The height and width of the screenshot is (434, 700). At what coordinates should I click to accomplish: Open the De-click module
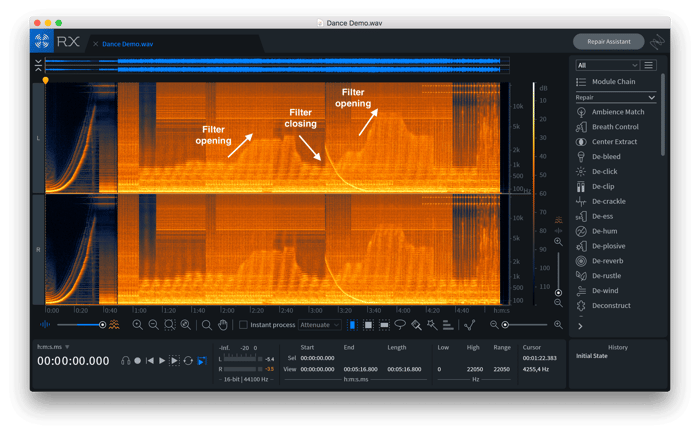(597, 171)
